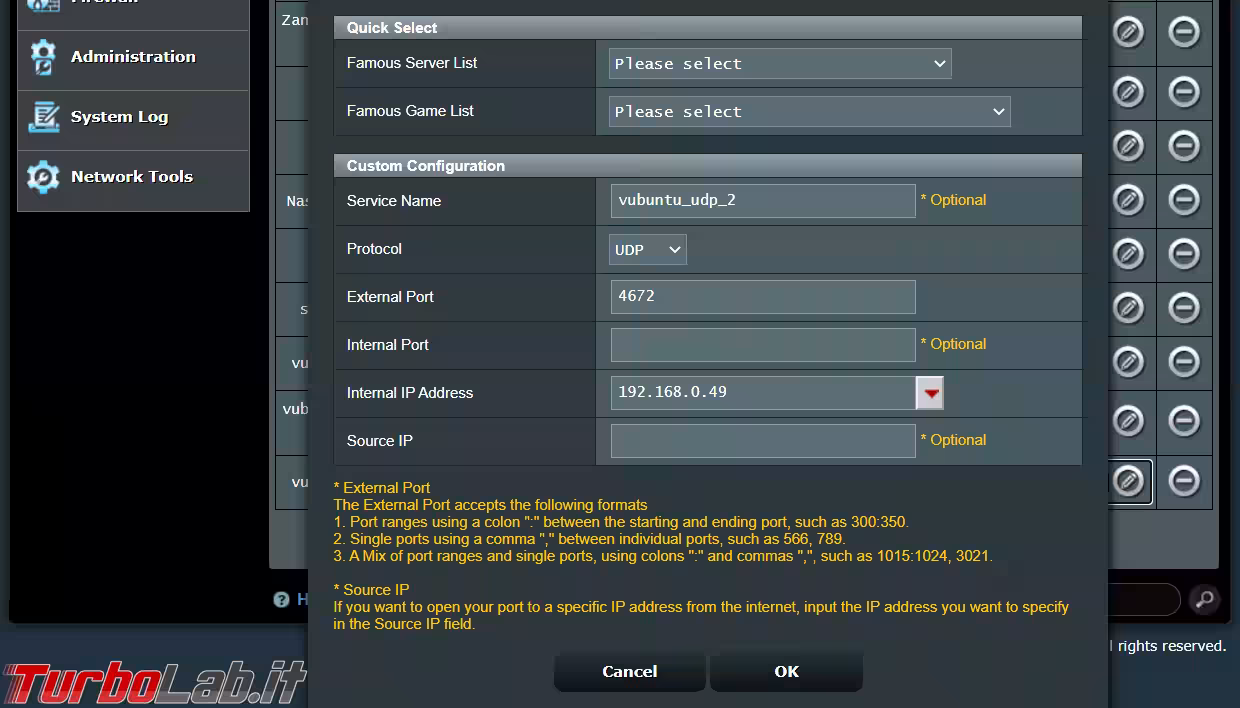Viewport: 1240px width, 708px height.
Task: Click the Network Tools gear icon
Action: click(43, 177)
